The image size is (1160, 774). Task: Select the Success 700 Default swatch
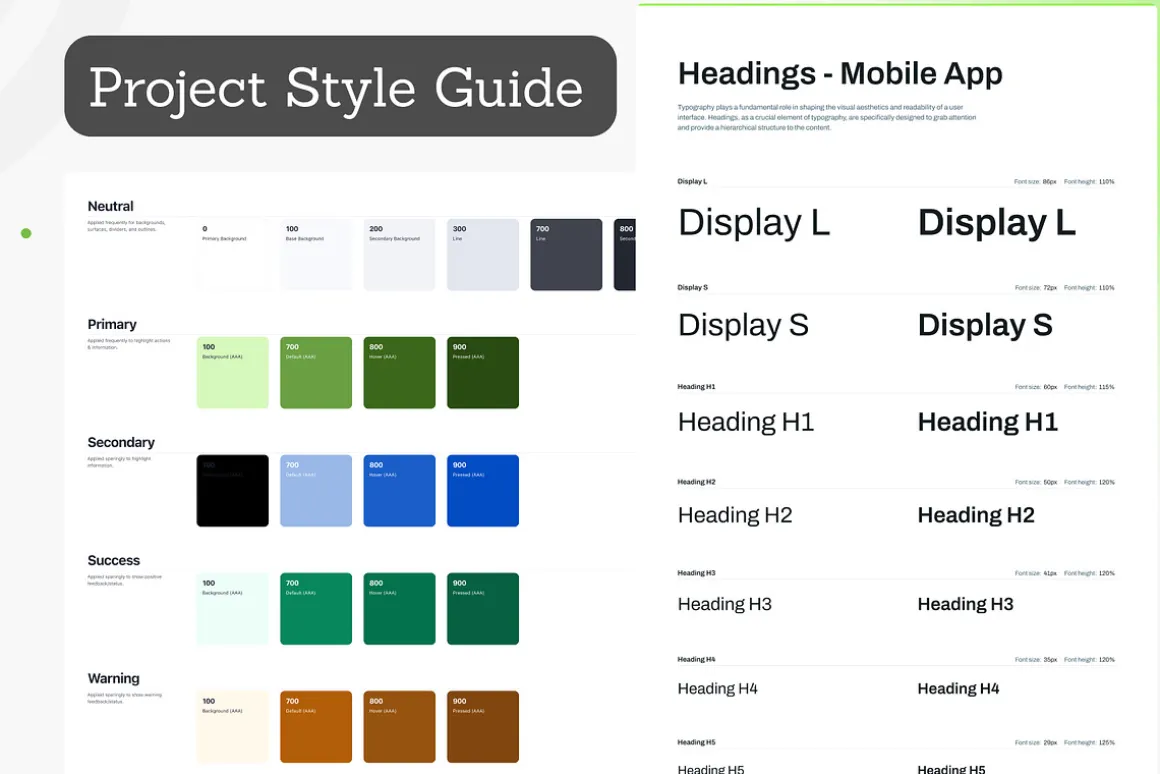pos(316,608)
